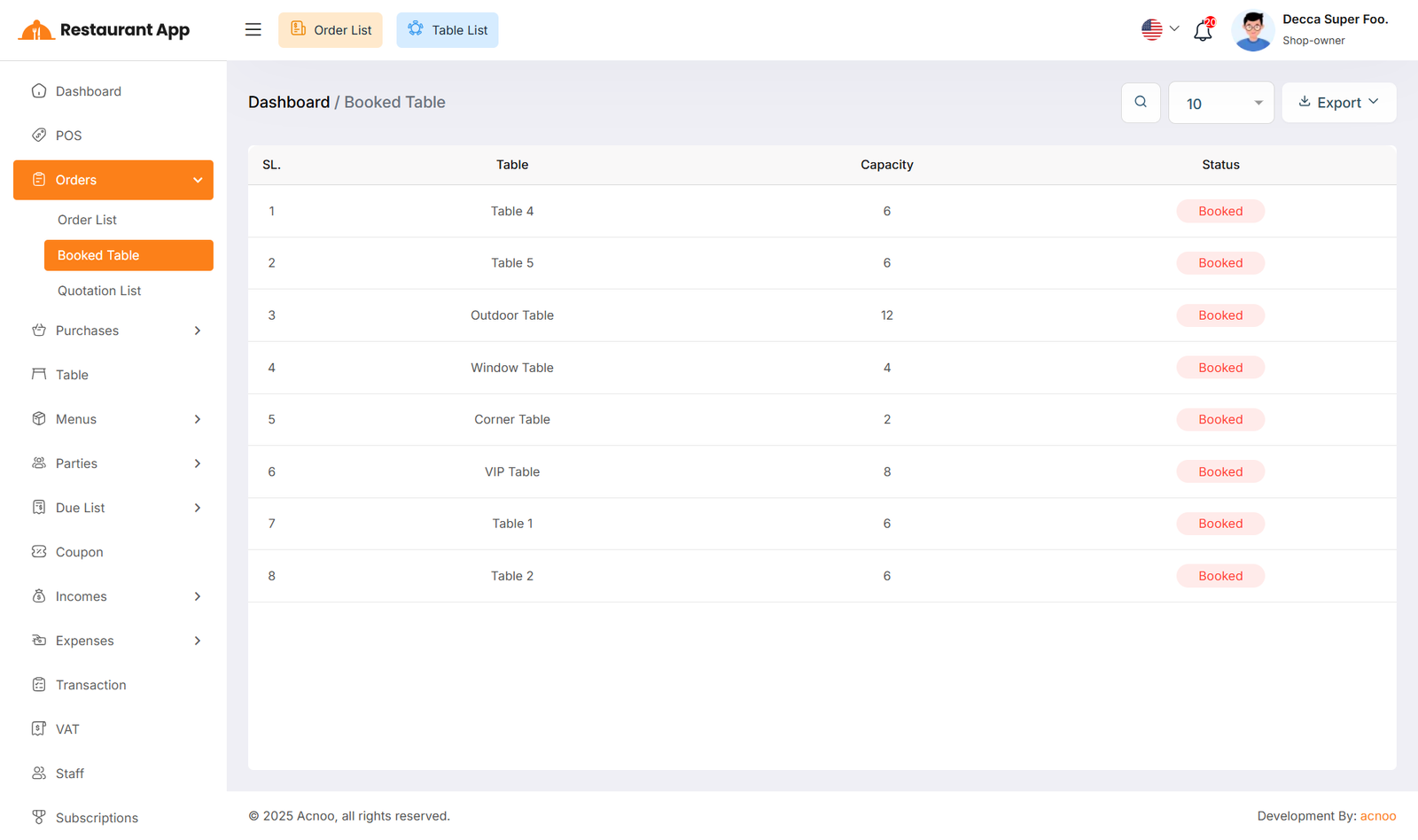The width and height of the screenshot is (1418, 840).
Task: Expand the Purchases submenu
Action: click(113, 331)
